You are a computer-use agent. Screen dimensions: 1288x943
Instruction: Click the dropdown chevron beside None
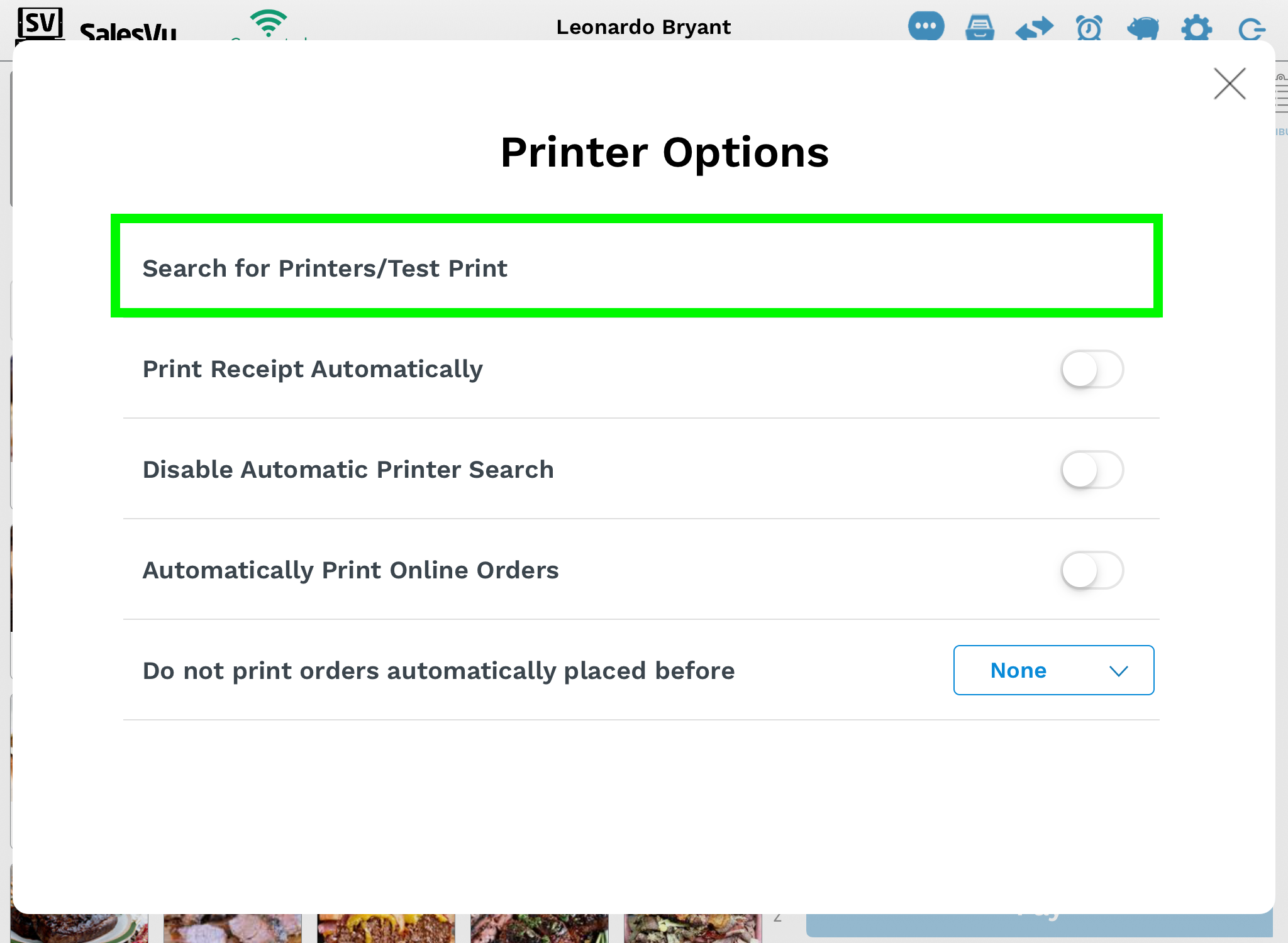(x=1118, y=671)
